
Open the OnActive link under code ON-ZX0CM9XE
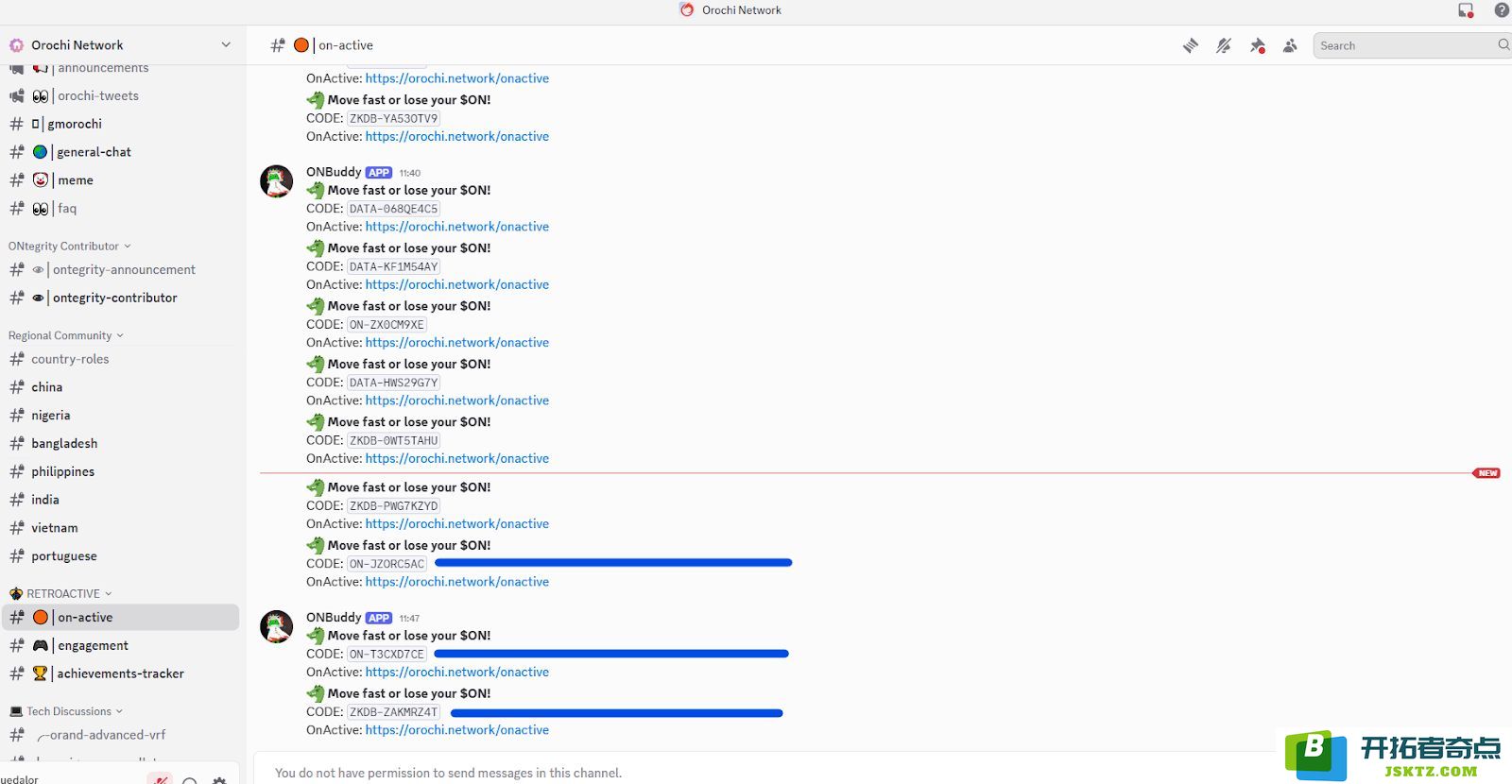457,343
